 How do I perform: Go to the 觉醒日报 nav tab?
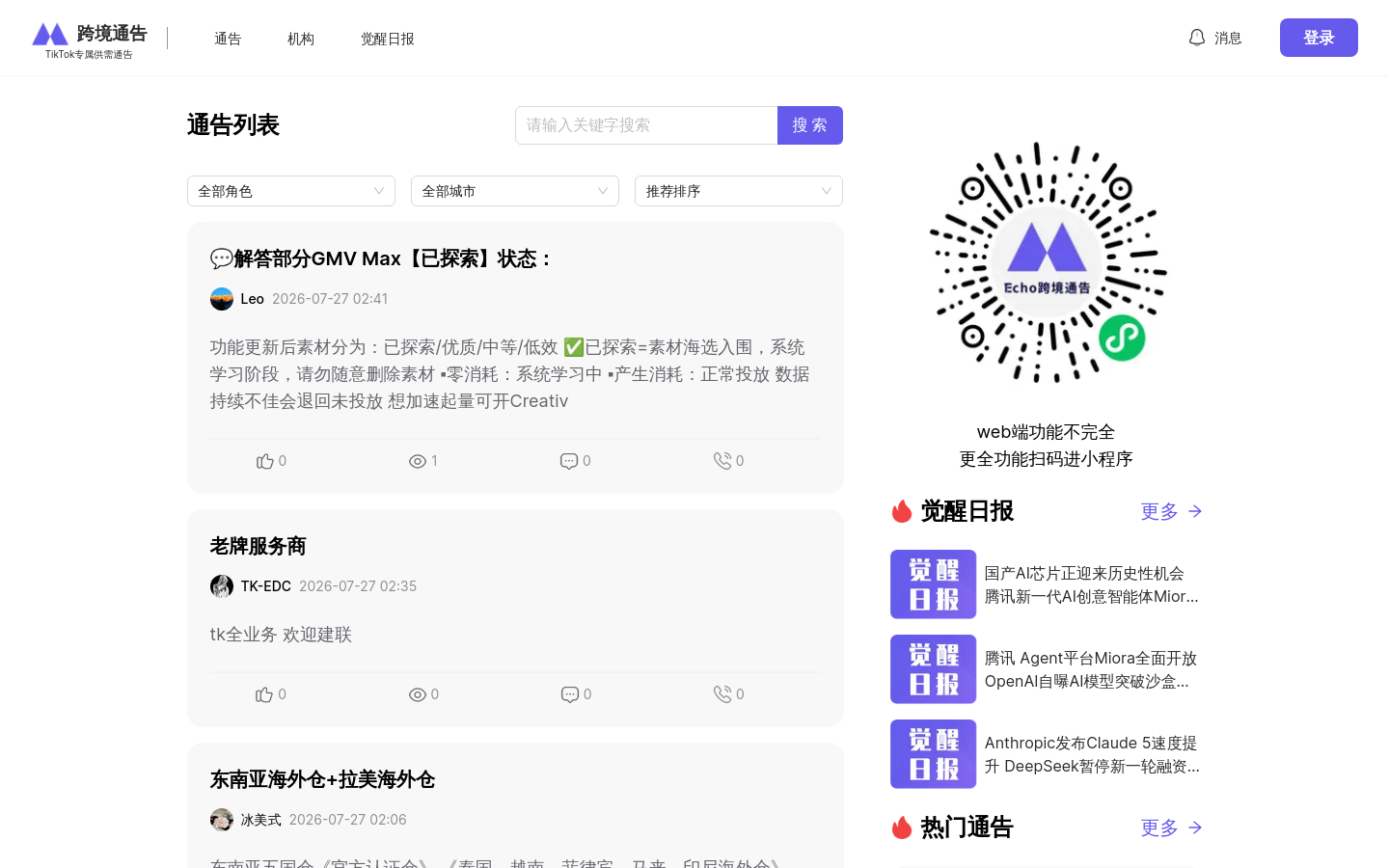[388, 39]
